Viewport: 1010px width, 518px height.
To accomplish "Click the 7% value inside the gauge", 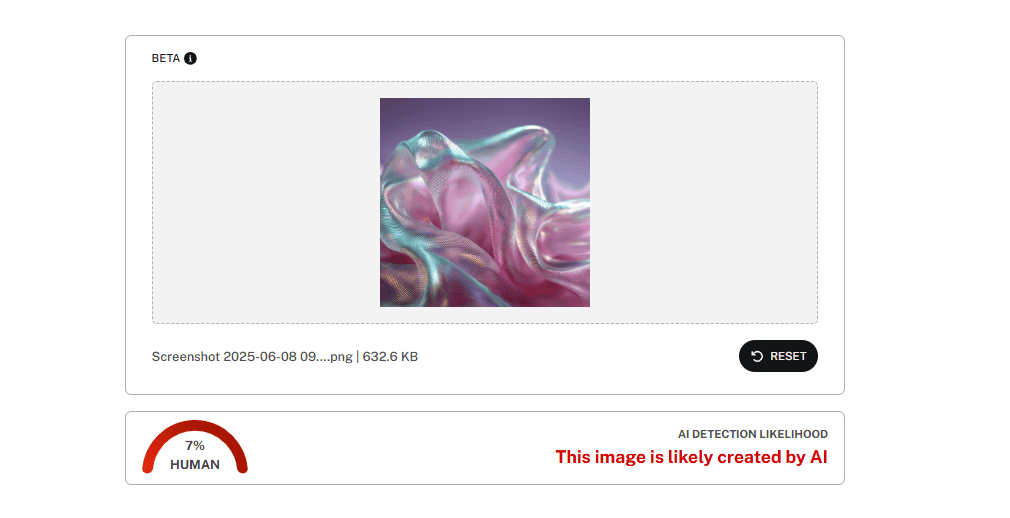I will [x=195, y=446].
